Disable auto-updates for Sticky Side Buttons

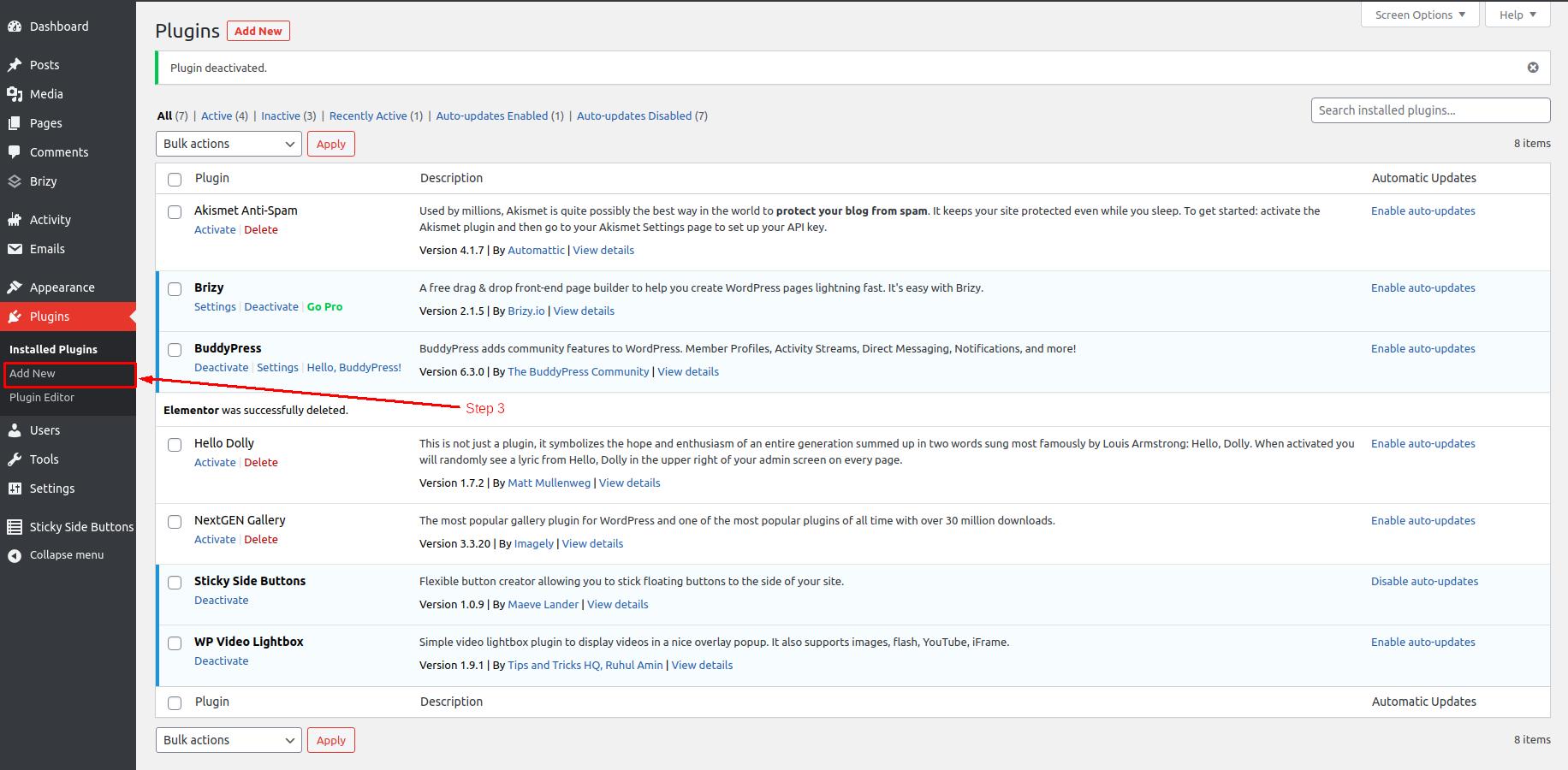[1424, 581]
